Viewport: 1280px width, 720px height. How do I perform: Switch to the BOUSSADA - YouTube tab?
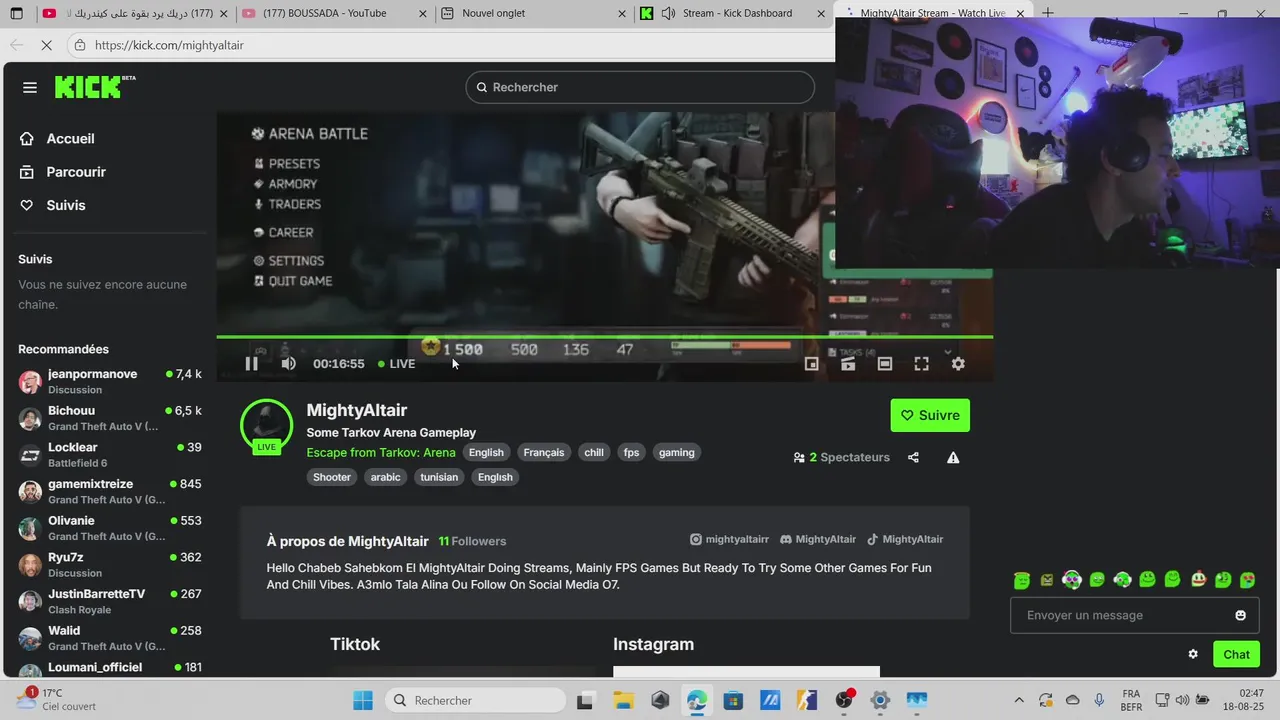pyautogui.click(x=333, y=13)
